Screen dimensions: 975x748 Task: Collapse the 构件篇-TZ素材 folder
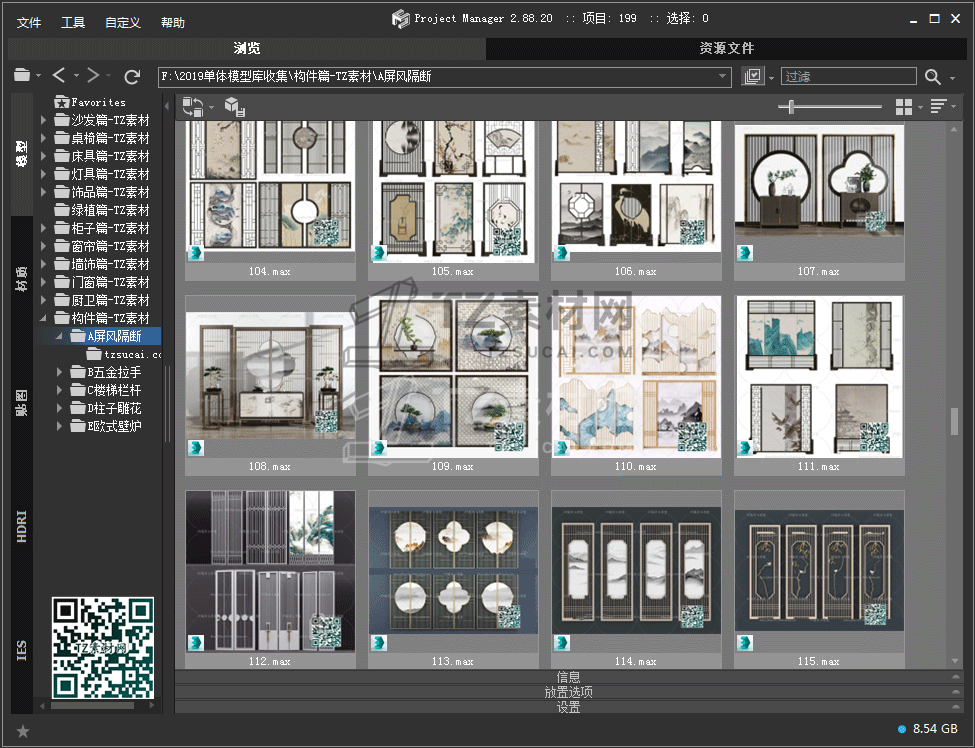tap(44, 318)
